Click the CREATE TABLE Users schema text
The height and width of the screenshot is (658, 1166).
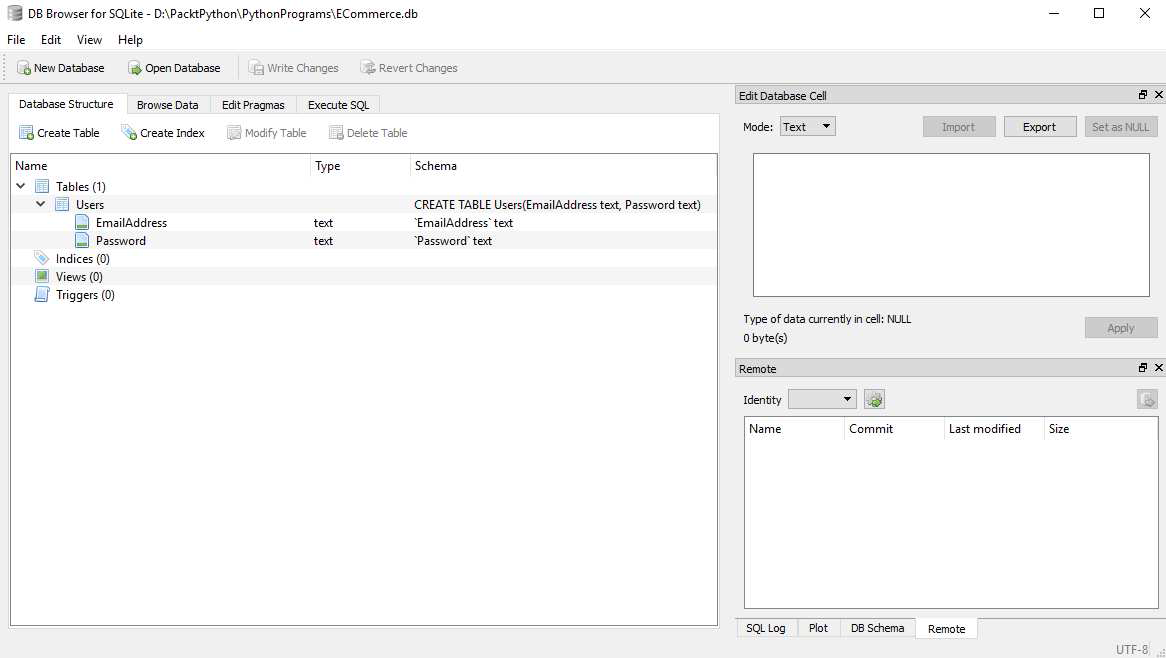(557, 204)
